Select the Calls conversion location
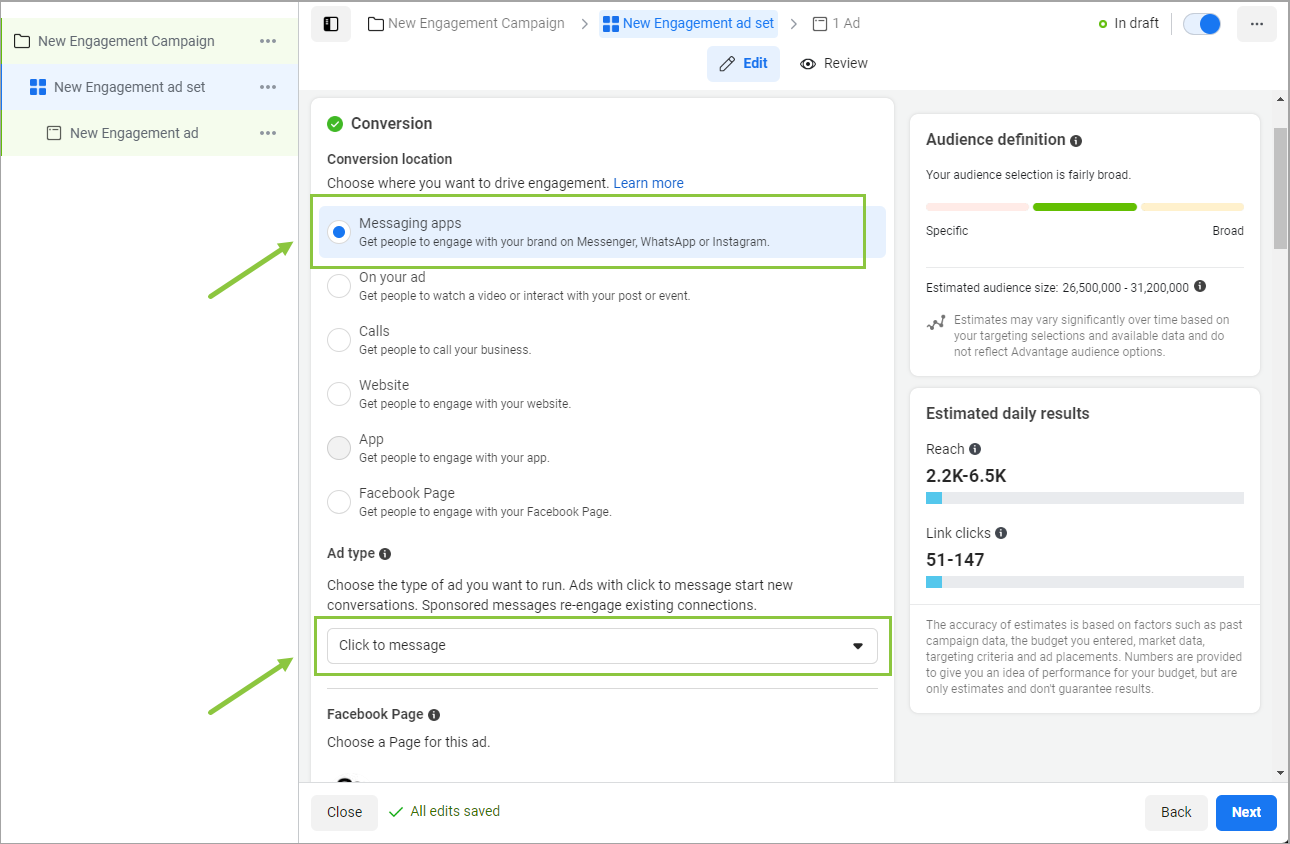The height and width of the screenshot is (844, 1290). (339, 340)
